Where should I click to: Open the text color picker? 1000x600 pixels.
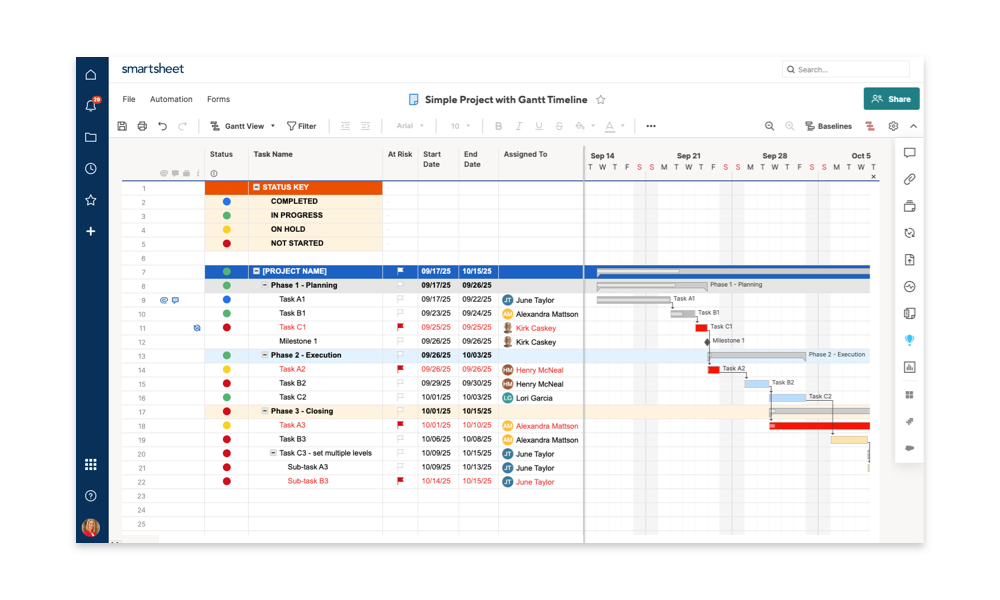pos(614,126)
